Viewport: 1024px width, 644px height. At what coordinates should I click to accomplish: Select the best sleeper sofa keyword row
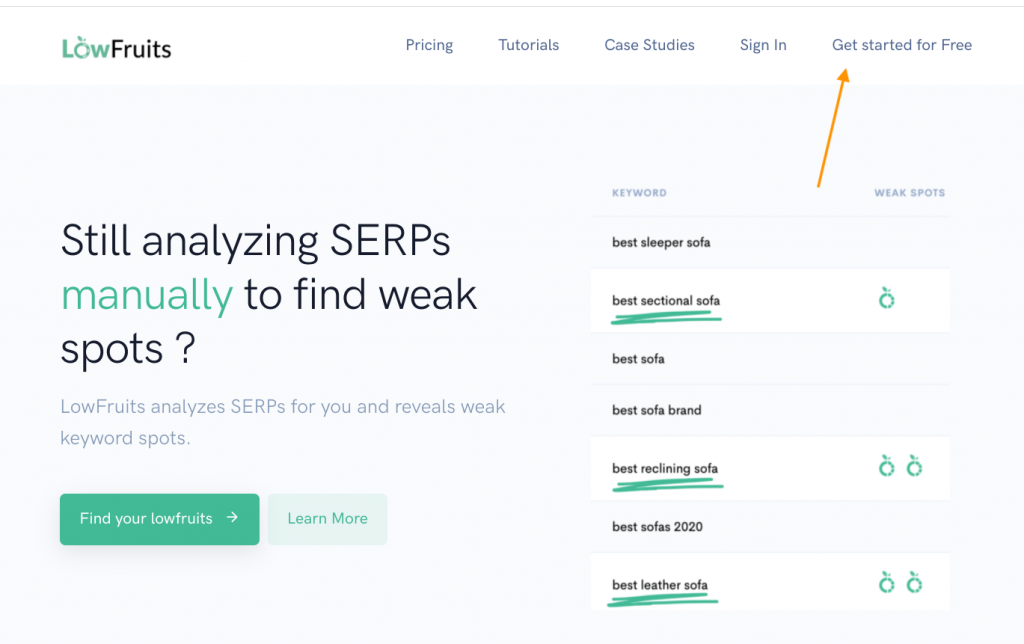(x=770, y=242)
